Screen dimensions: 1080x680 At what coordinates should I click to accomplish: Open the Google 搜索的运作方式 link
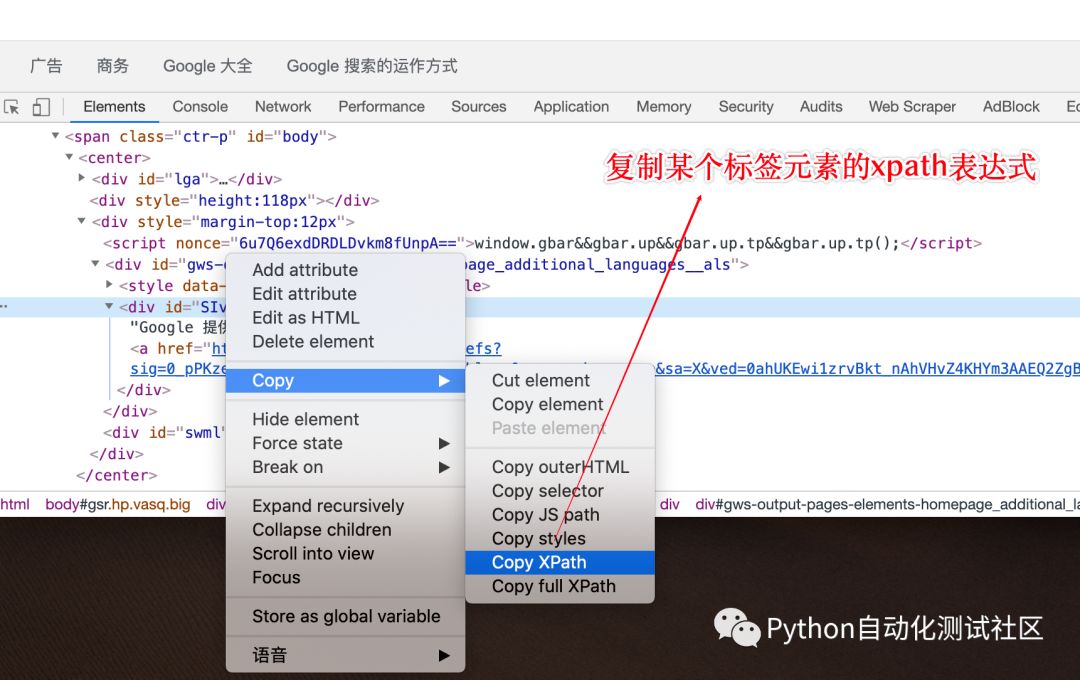coord(372,66)
